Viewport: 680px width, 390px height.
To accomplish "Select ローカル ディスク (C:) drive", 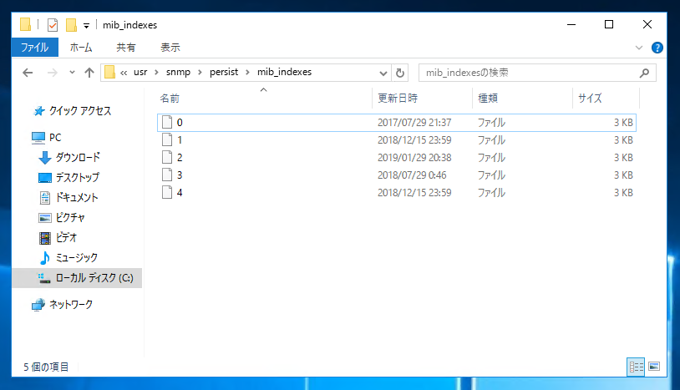I will pyautogui.click(x=77, y=278).
